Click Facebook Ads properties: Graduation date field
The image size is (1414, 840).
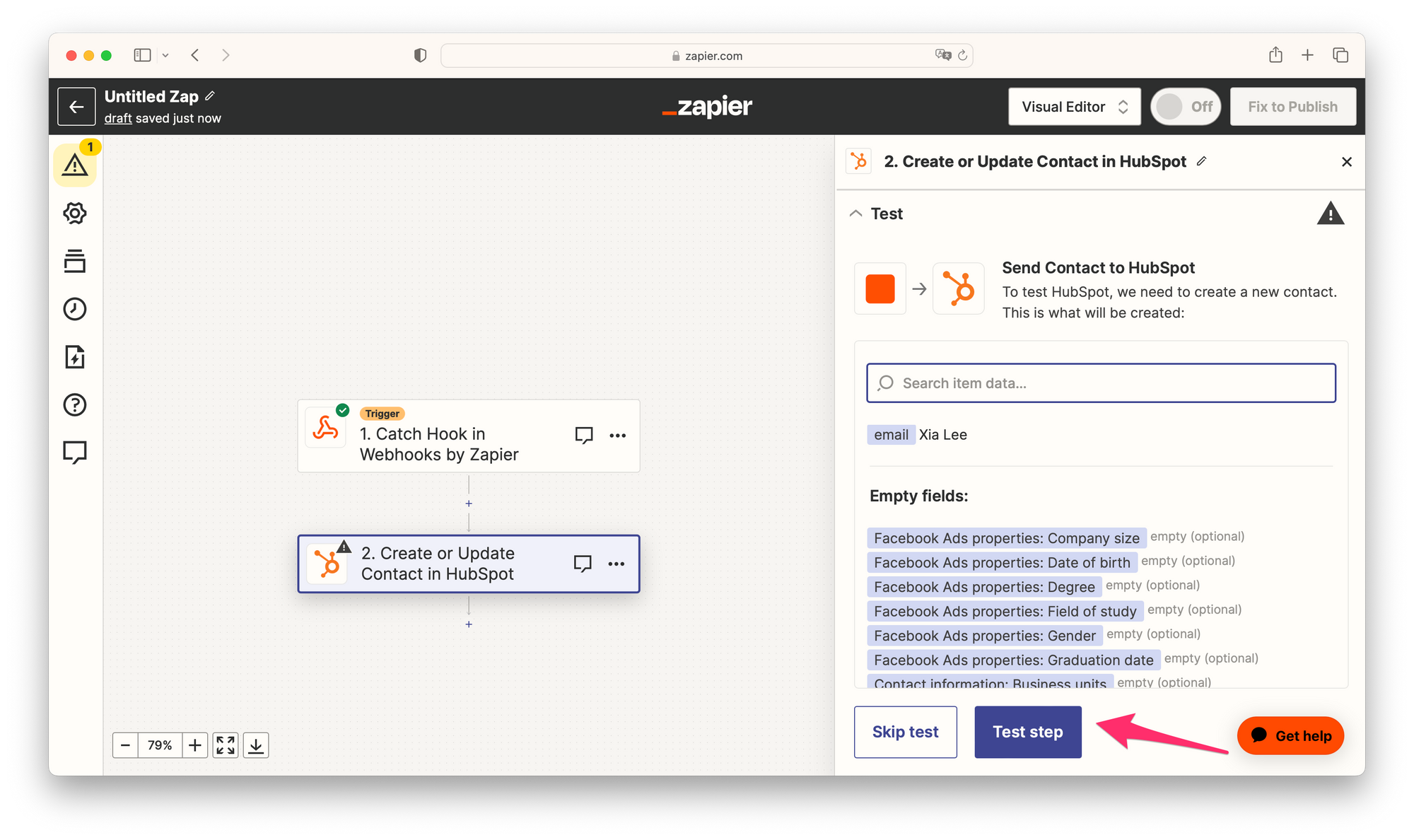click(x=1013, y=660)
